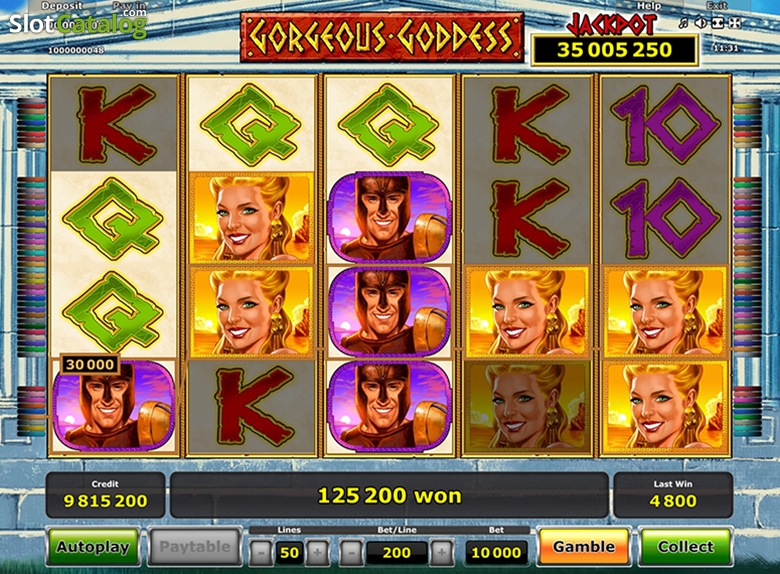Click the Exit link
The image size is (780, 574).
tap(716, 5)
